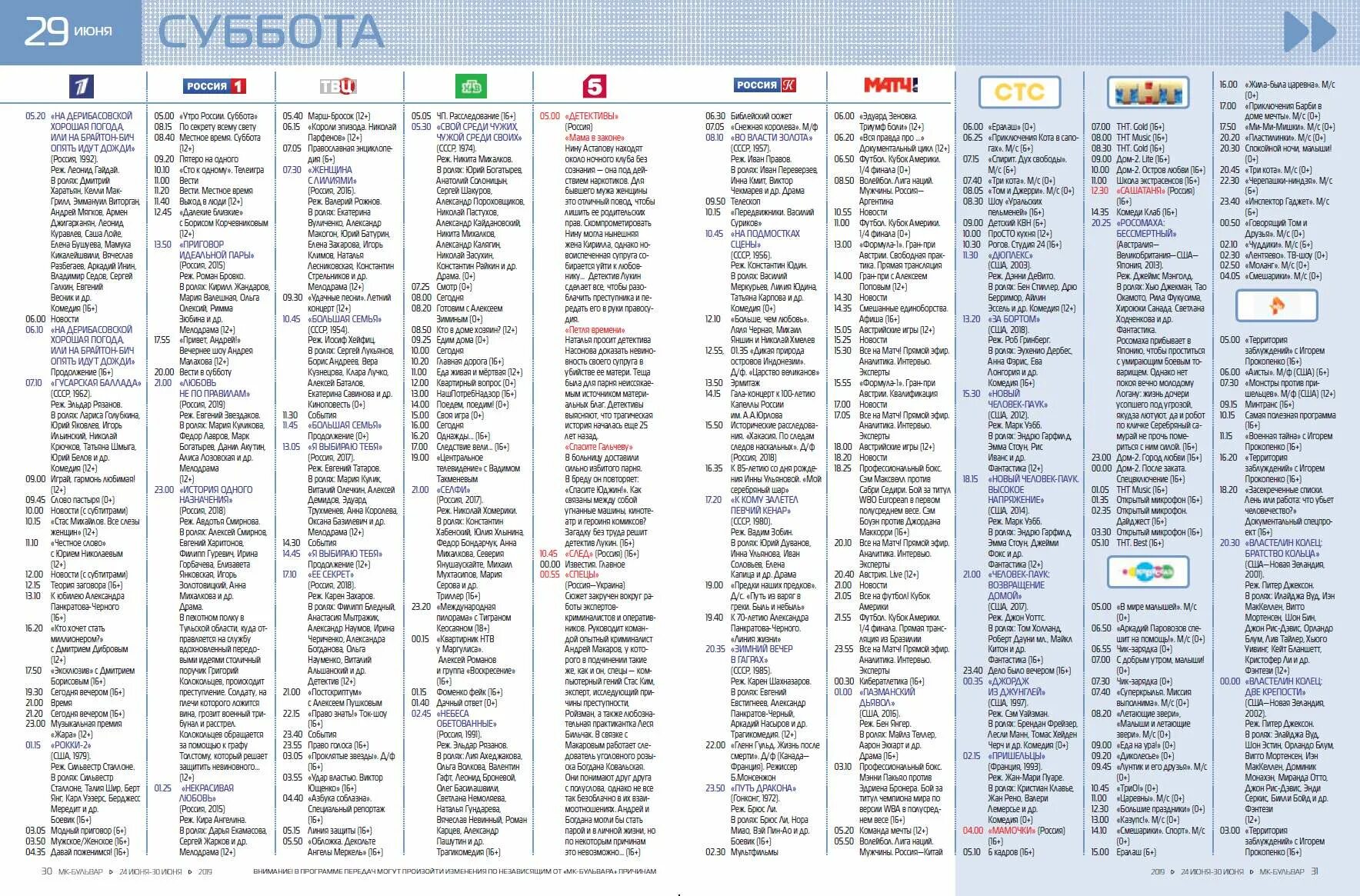The image size is (1360, 896).
Task: Click «Эдуард Зеновка. Триумф боли» at 06.00
Action: click(x=892, y=122)
